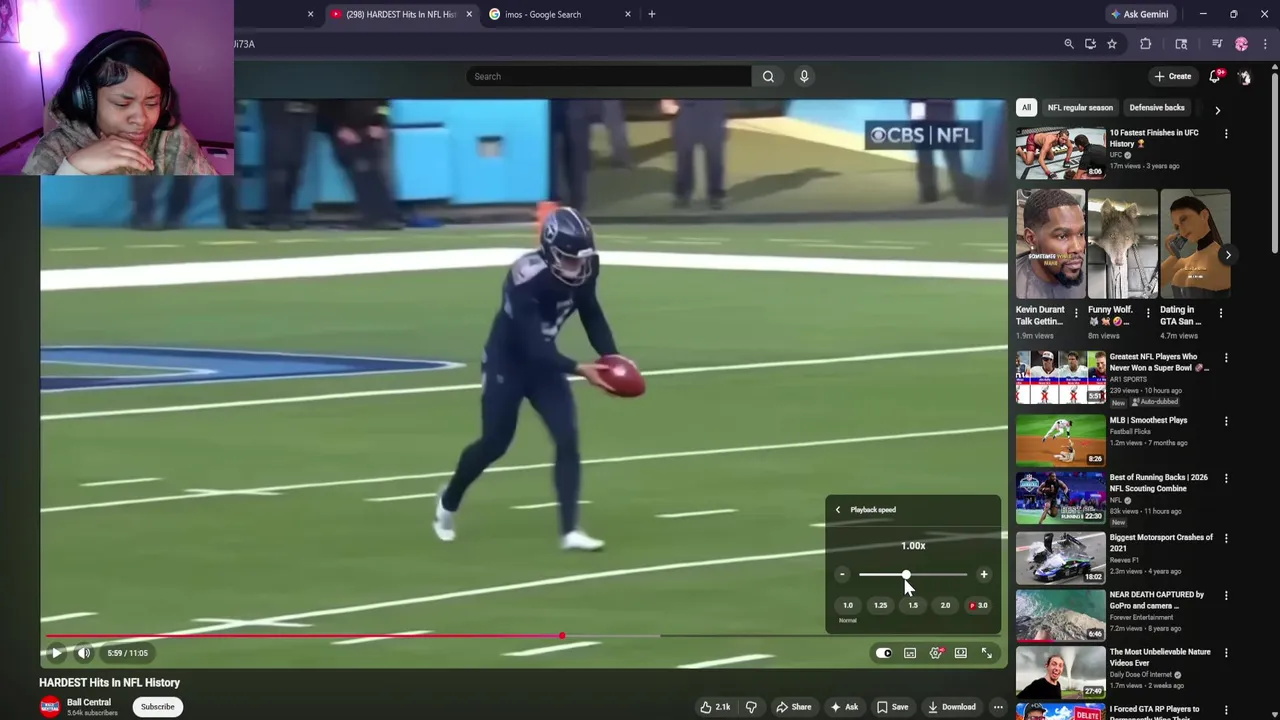Select the All filter chip

tap(1026, 107)
